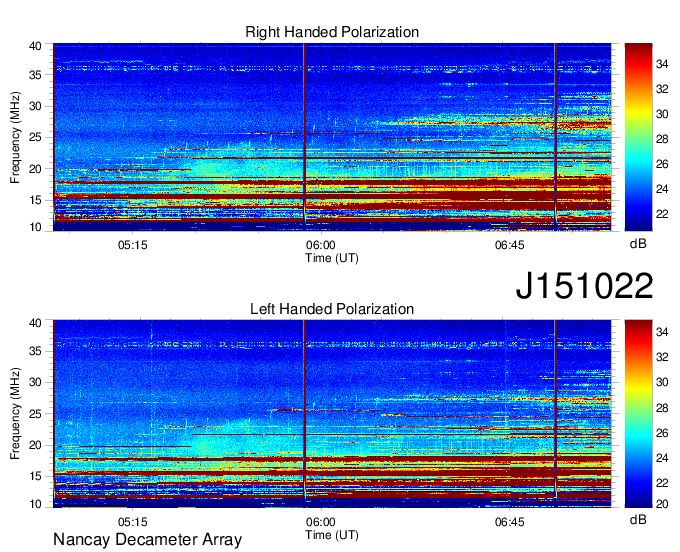Click the 06:45 time tick in bottom plot
Image resolution: width=680 pixels, height=552 pixels.
tap(510, 522)
